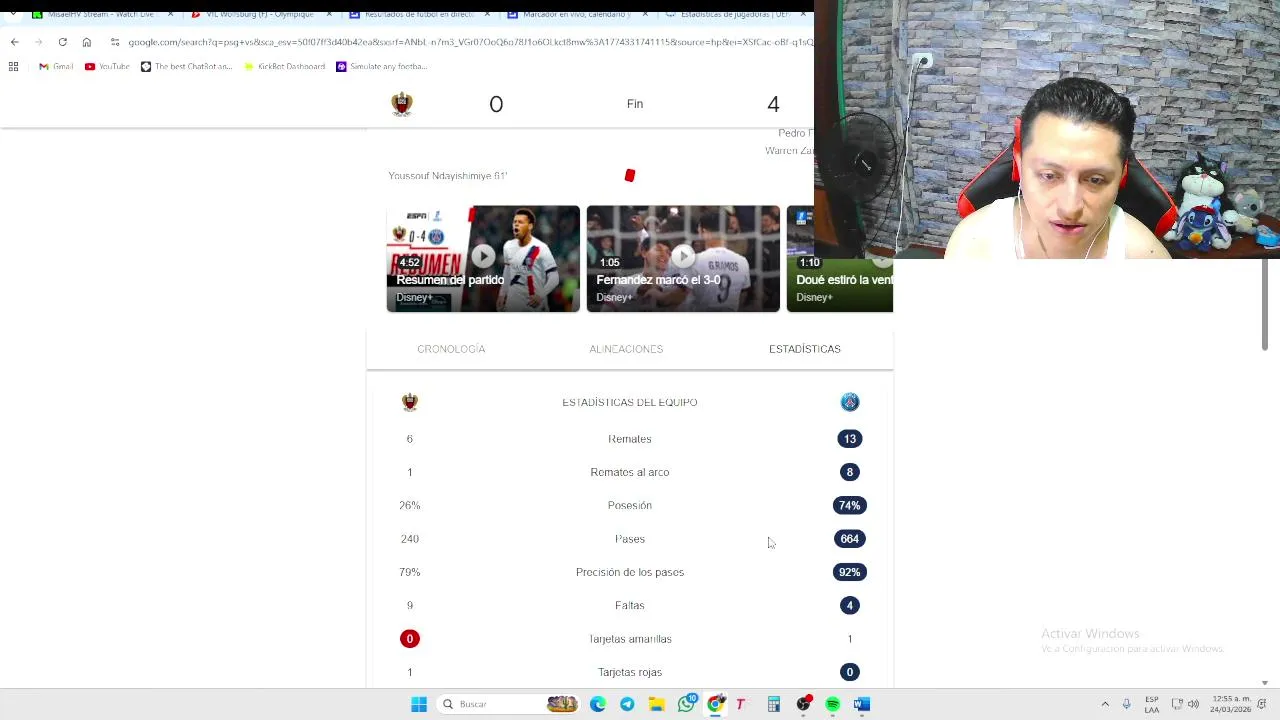Click the PSG crest in team statistics
The width and height of the screenshot is (1280, 720).
pos(850,402)
